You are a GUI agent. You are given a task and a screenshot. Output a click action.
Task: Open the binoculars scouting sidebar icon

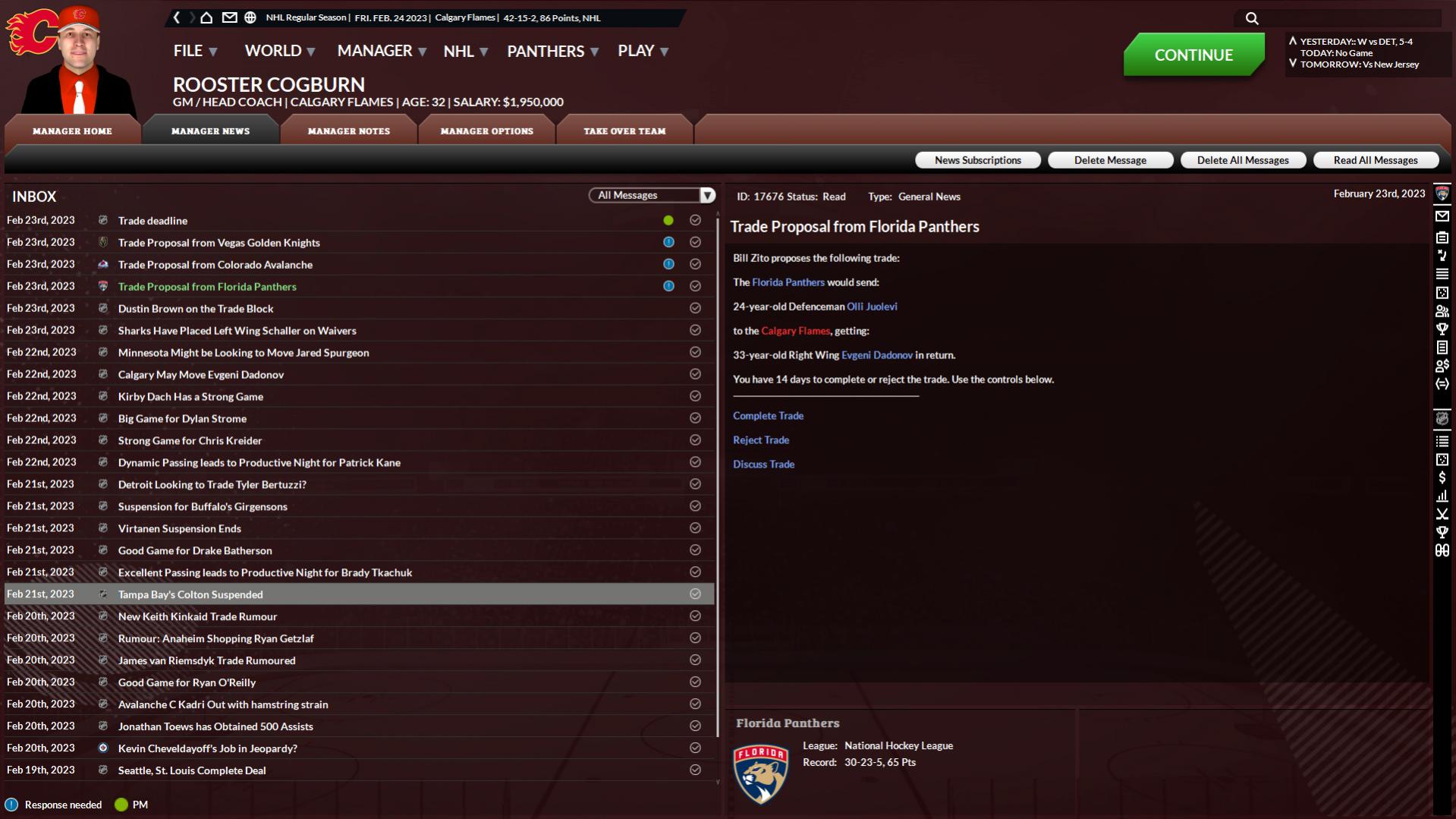[x=1442, y=550]
